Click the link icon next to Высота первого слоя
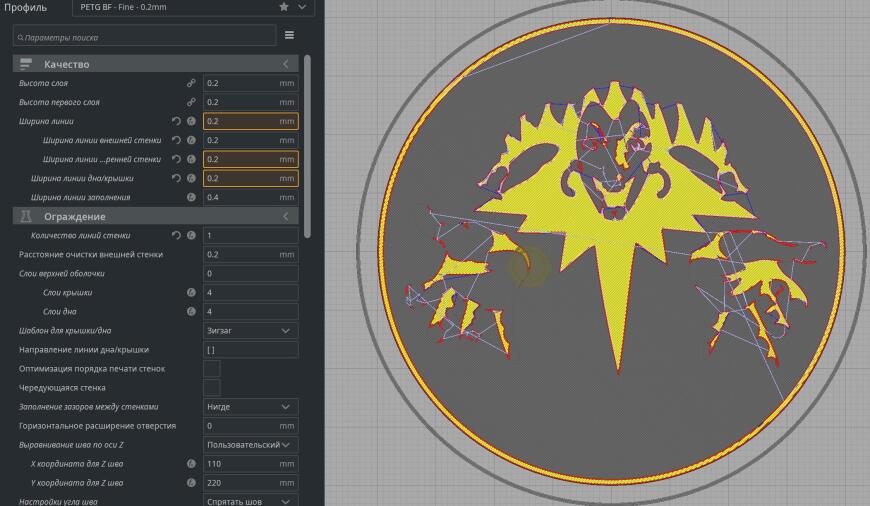 pos(191,102)
